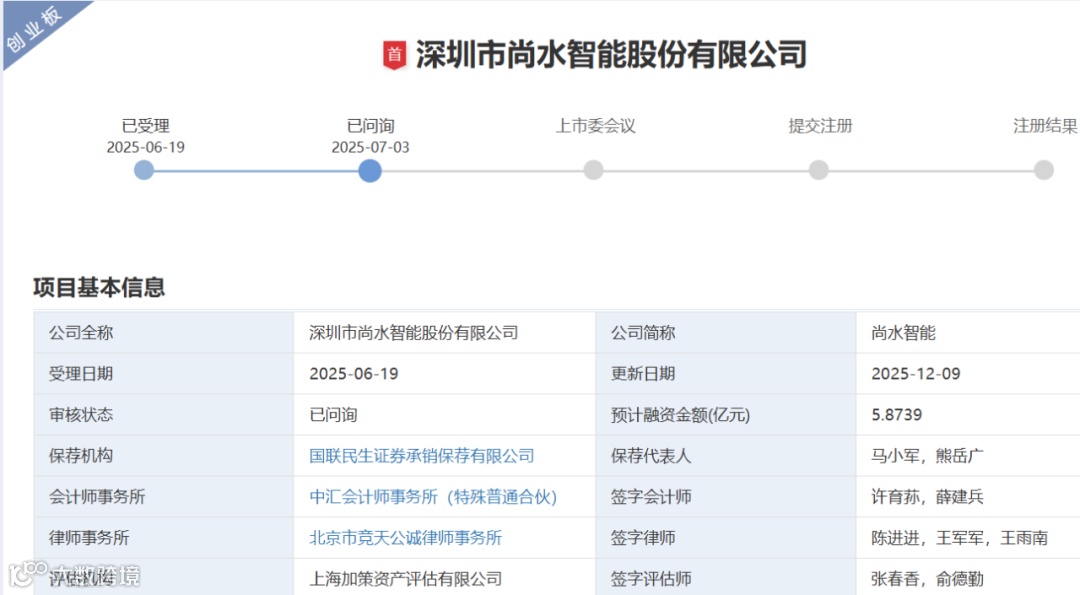This screenshot has width=1080, height=595.
Task: Click the 受理日期 label cell
Action: click(x=164, y=374)
